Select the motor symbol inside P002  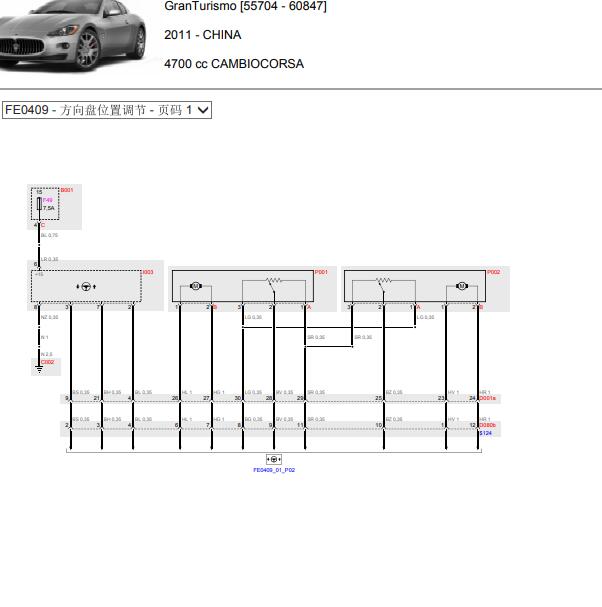[461, 286]
